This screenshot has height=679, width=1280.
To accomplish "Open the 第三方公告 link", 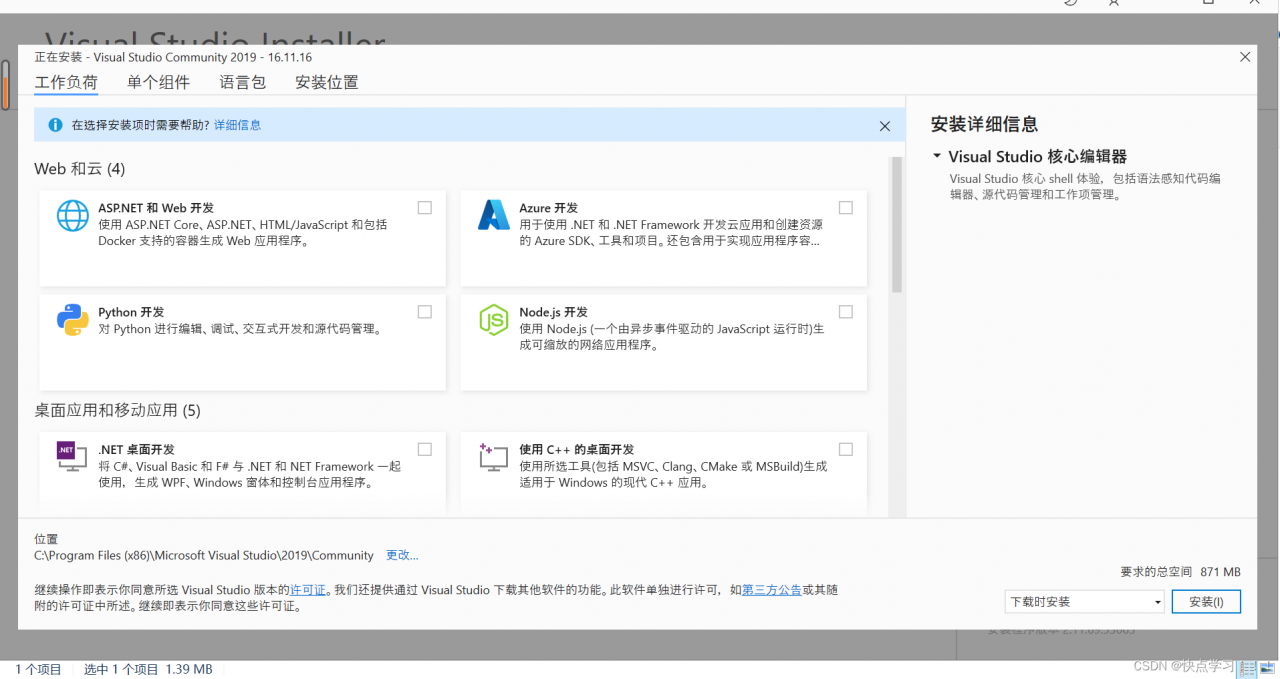I will pyautogui.click(x=772, y=590).
